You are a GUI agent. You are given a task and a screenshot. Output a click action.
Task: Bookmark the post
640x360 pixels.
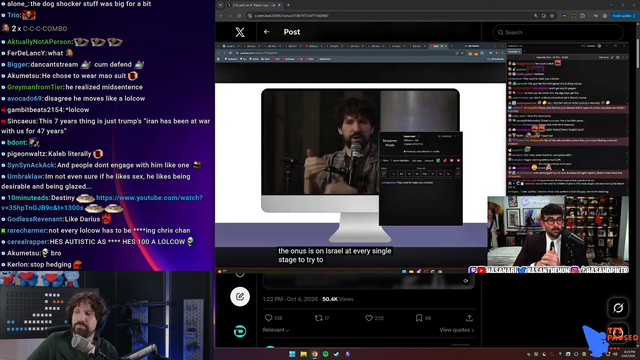pos(419,318)
